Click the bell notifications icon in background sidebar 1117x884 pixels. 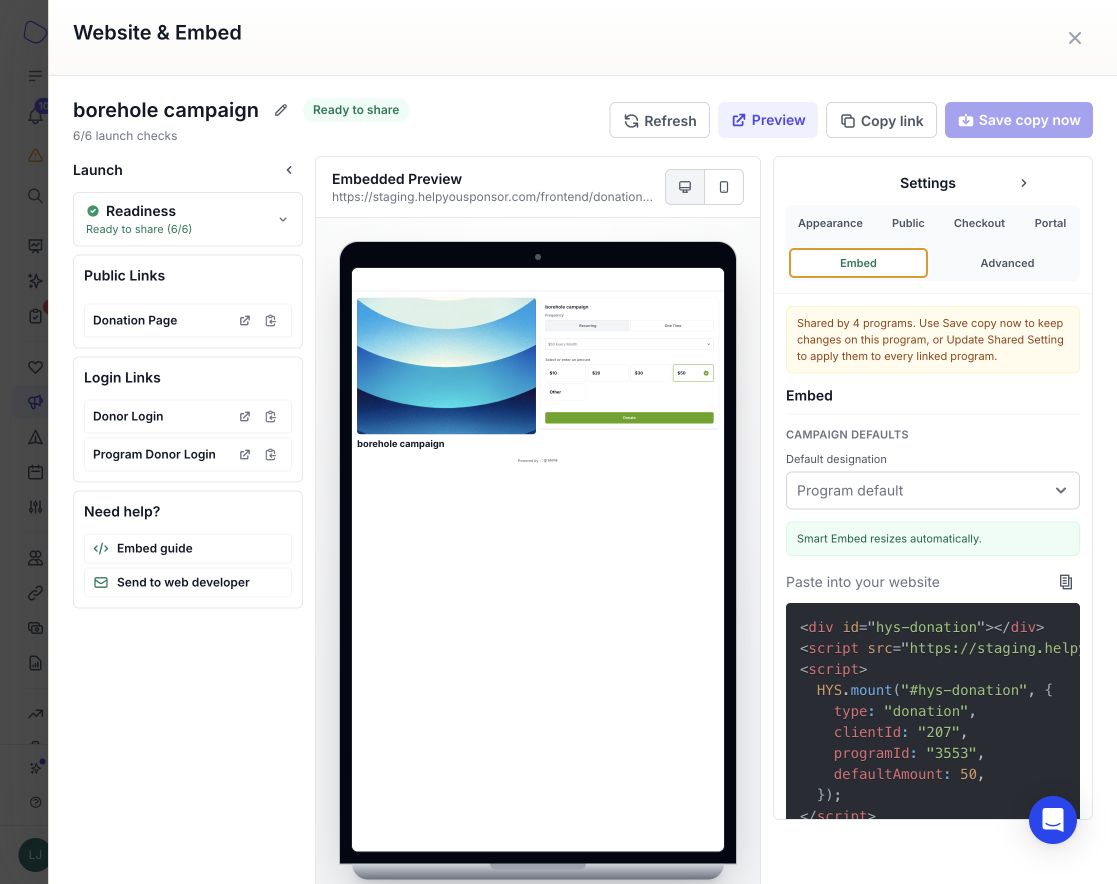tap(35, 114)
